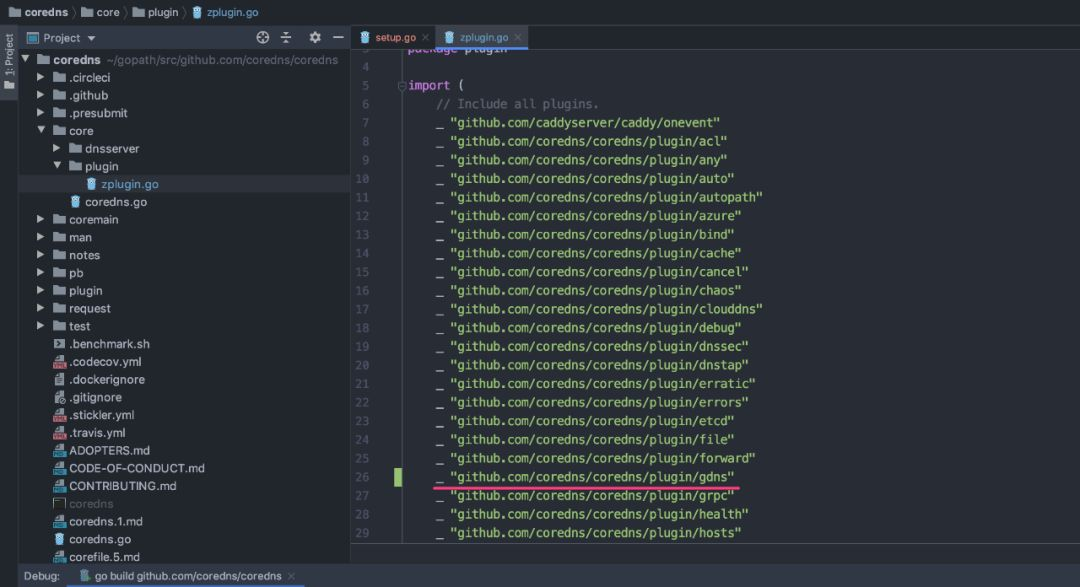Viewport: 1080px width, 587px height.
Task: Click the plugin breadcrumb in navigation bar
Action: pos(162,12)
